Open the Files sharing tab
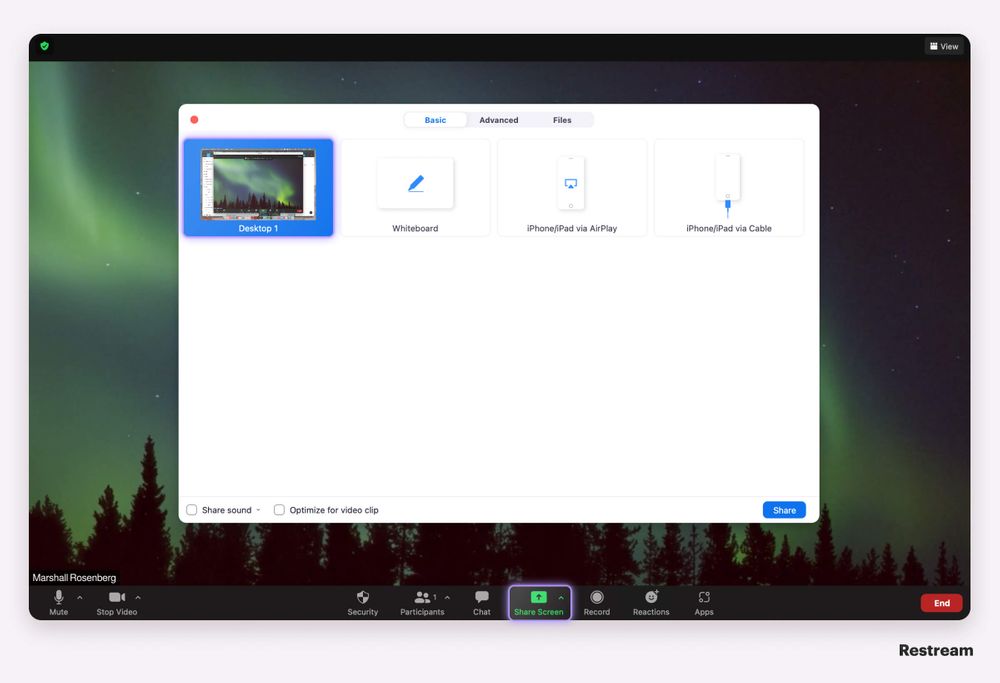1000x683 pixels. [x=562, y=119]
